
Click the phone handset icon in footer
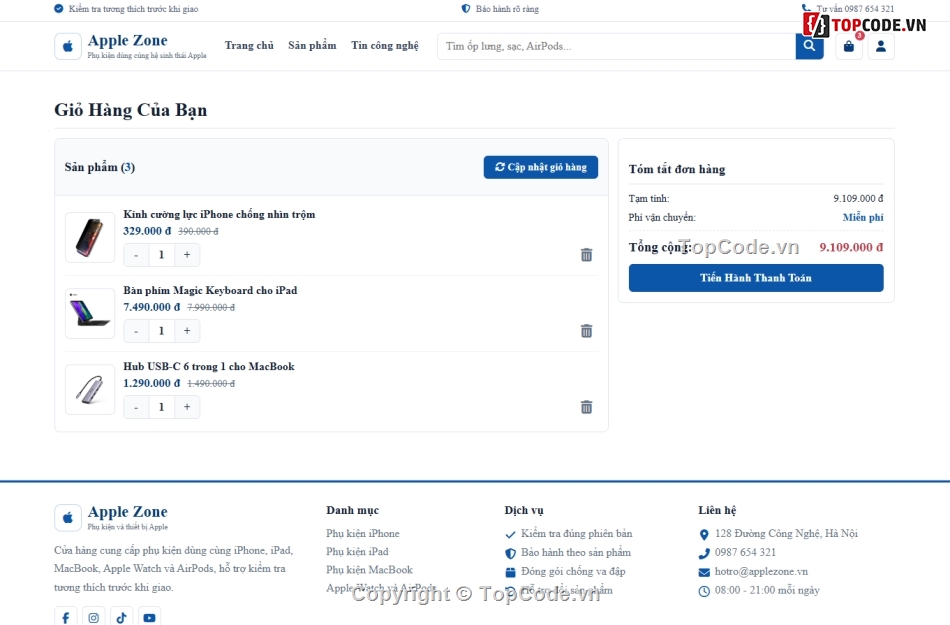pyautogui.click(x=704, y=553)
